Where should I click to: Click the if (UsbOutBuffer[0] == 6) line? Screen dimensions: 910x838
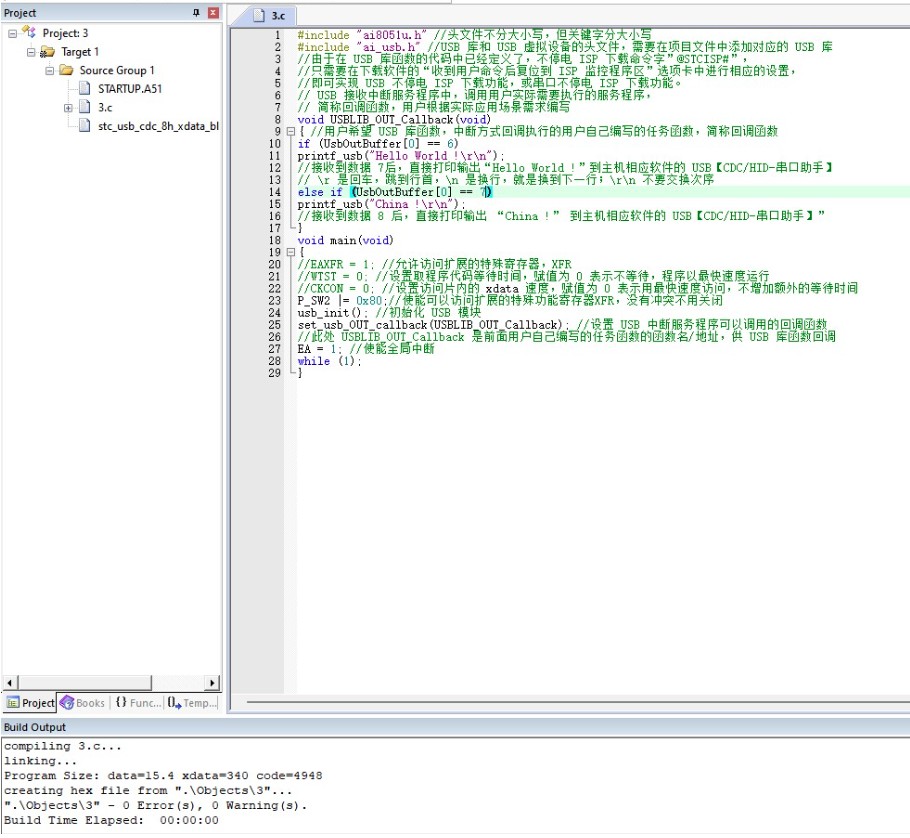pos(378,143)
